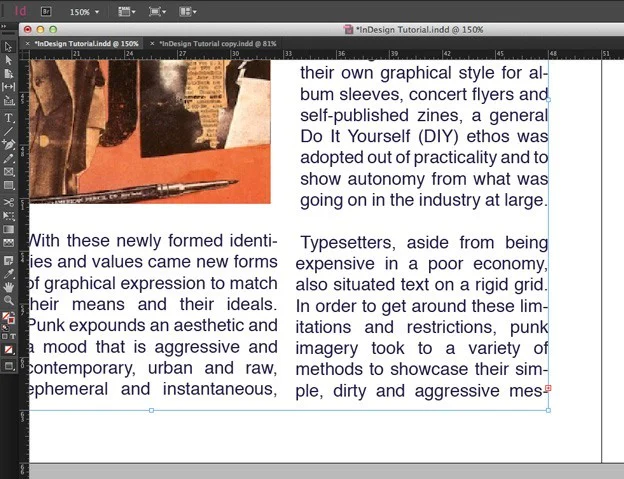Click the red overset text plus marker
This screenshot has height=479, width=624.
click(548, 388)
